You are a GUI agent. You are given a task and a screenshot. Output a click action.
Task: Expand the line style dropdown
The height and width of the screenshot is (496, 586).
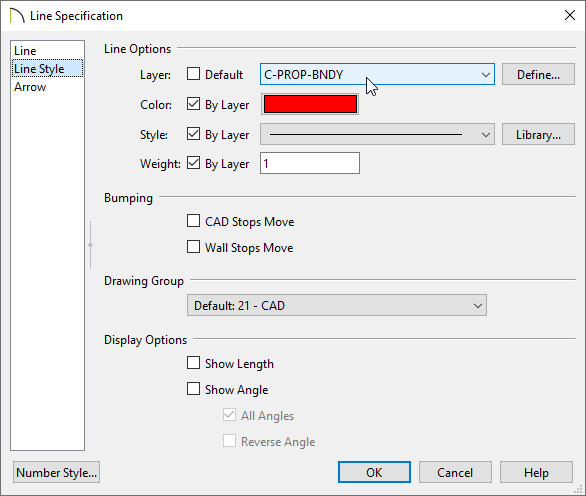click(x=377, y=134)
